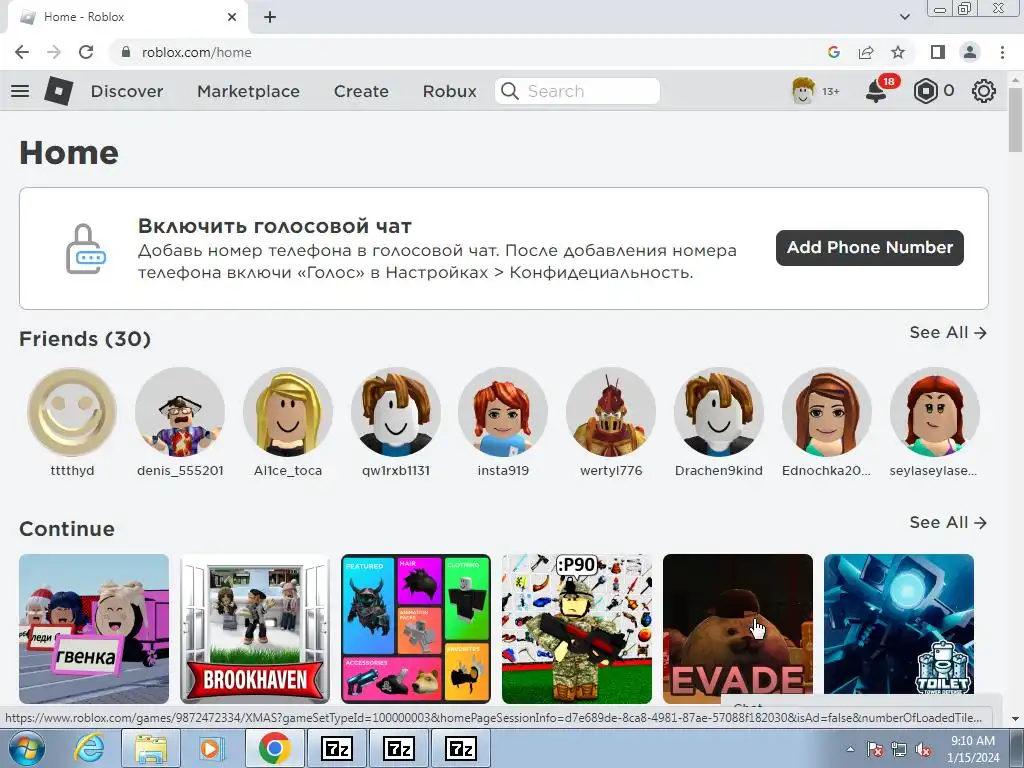1024x768 pixels.
Task: Open the Marketplace menu item
Action: tap(248, 91)
